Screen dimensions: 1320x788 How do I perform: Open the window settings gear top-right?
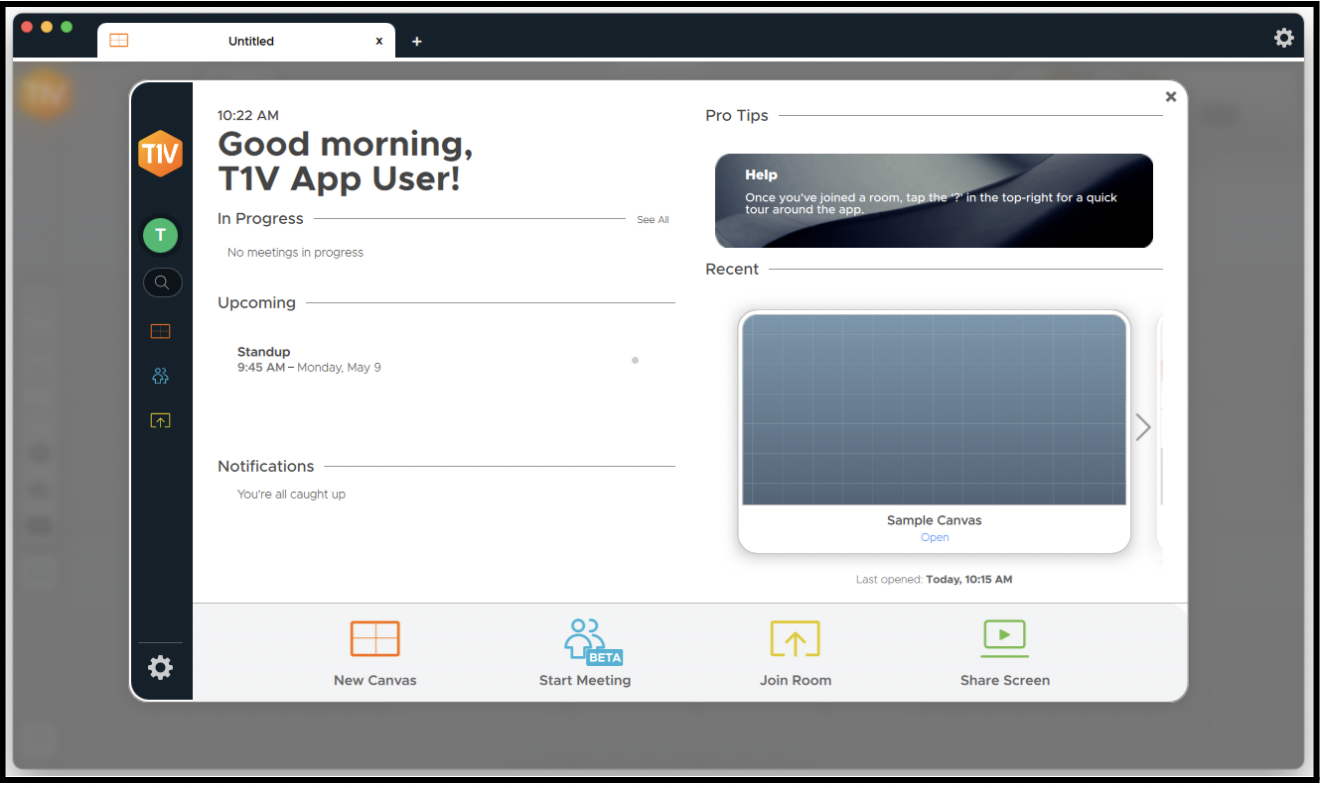pyautogui.click(x=1283, y=38)
